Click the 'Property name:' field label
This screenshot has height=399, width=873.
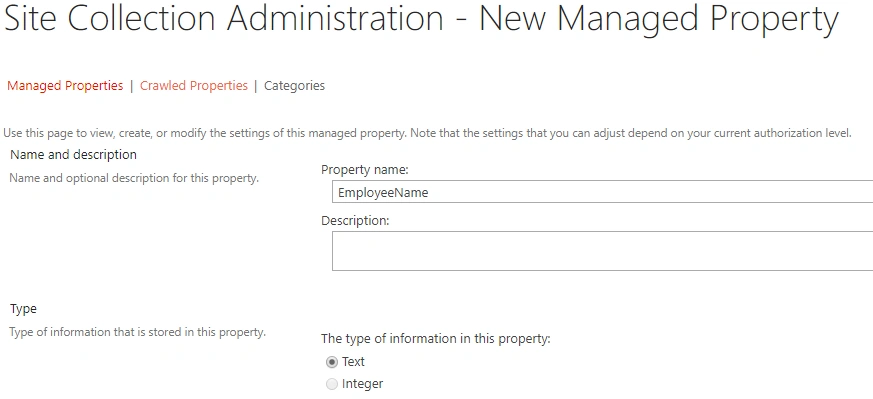click(x=365, y=170)
